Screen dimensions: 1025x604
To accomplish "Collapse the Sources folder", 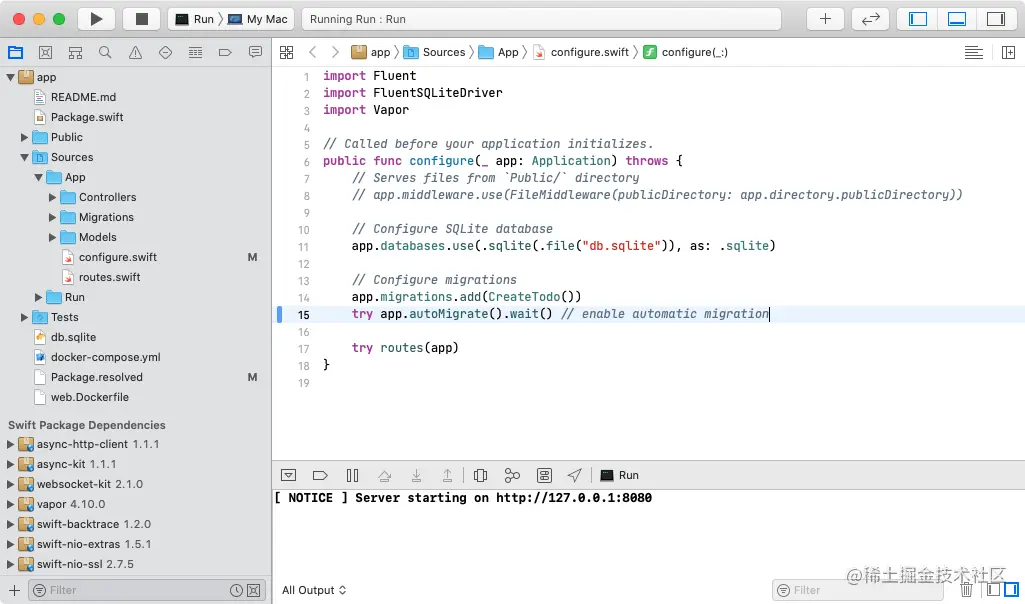I will click(x=24, y=158).
